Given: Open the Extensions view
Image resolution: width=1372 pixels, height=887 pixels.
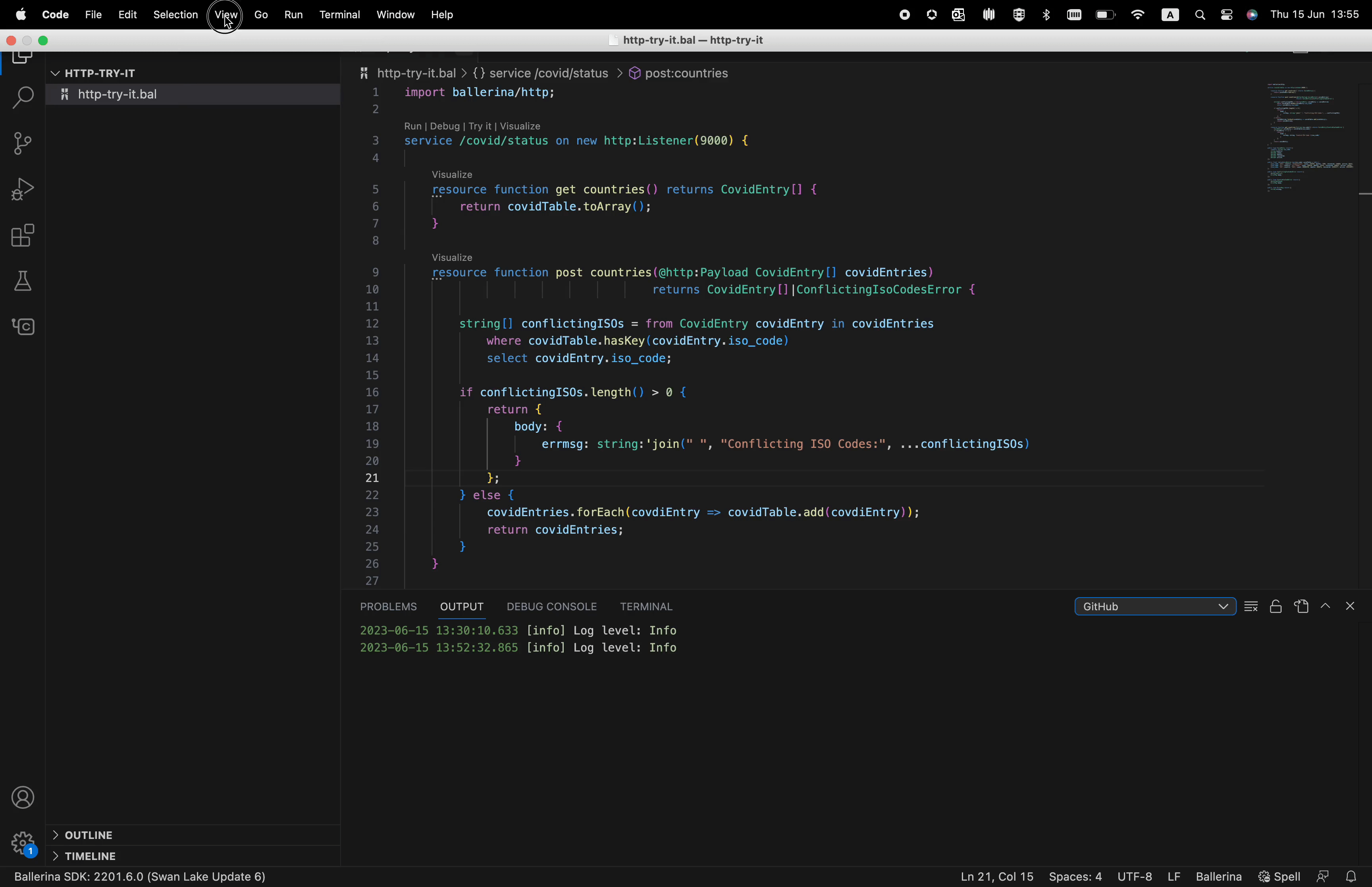Looking at the screenshot, I should pyautogui.click(x=23, y=235).
